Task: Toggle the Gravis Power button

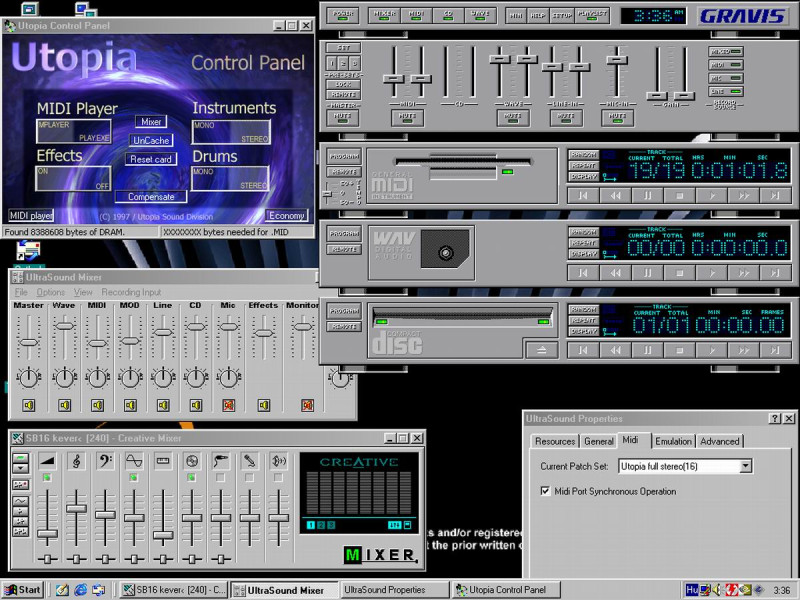Action: [x=343, y=15]
